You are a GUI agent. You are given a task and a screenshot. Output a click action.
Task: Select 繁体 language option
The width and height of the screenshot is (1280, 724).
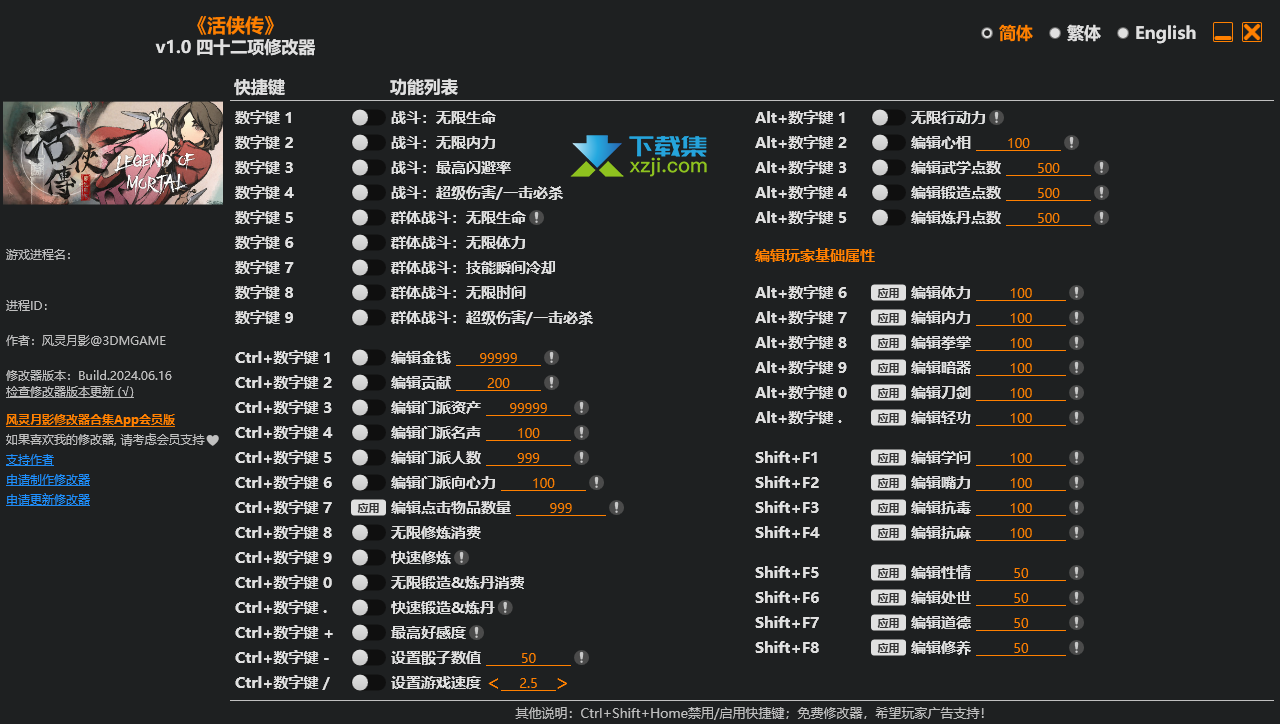(1075, 33)
